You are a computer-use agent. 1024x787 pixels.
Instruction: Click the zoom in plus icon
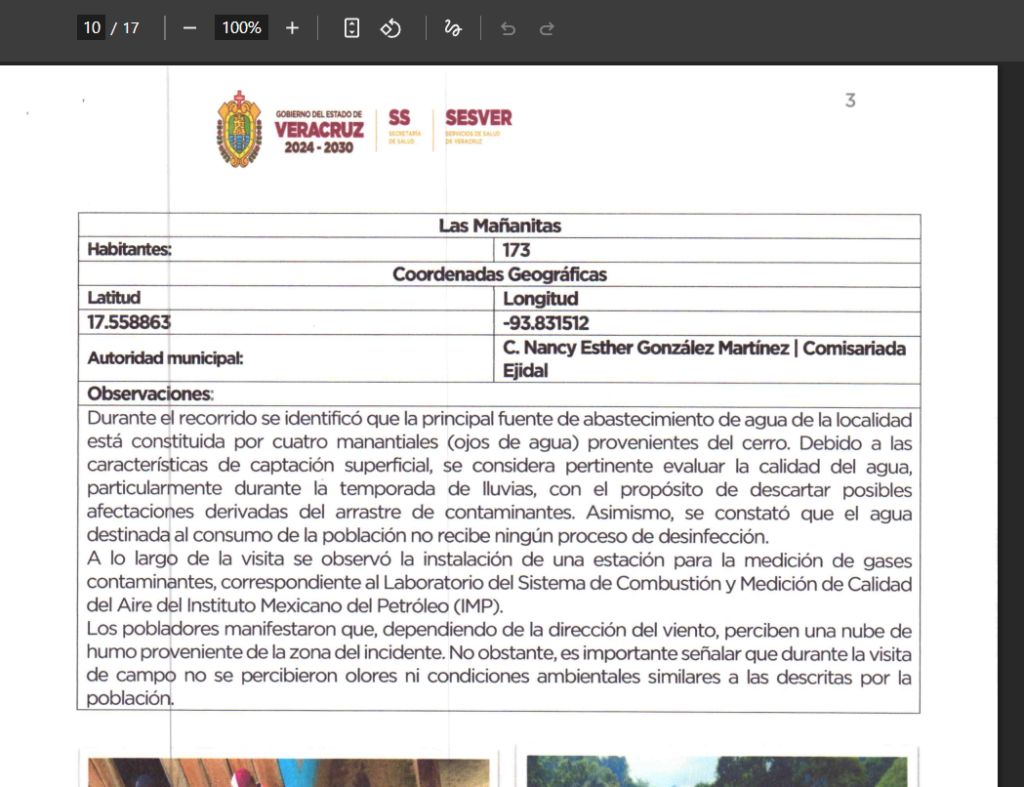click(x=292, y=28)
